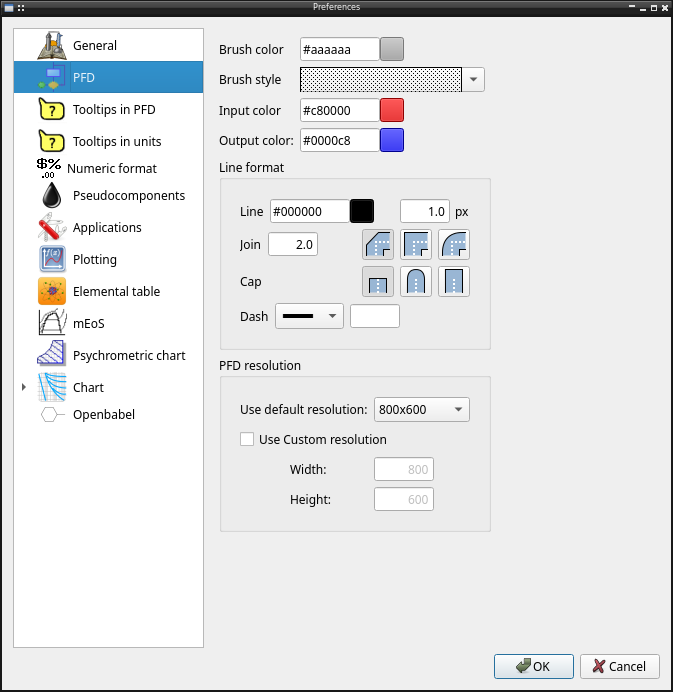673x692 pixels.
Task: Click the Numeric format $% icon
Action: [49, 168]
